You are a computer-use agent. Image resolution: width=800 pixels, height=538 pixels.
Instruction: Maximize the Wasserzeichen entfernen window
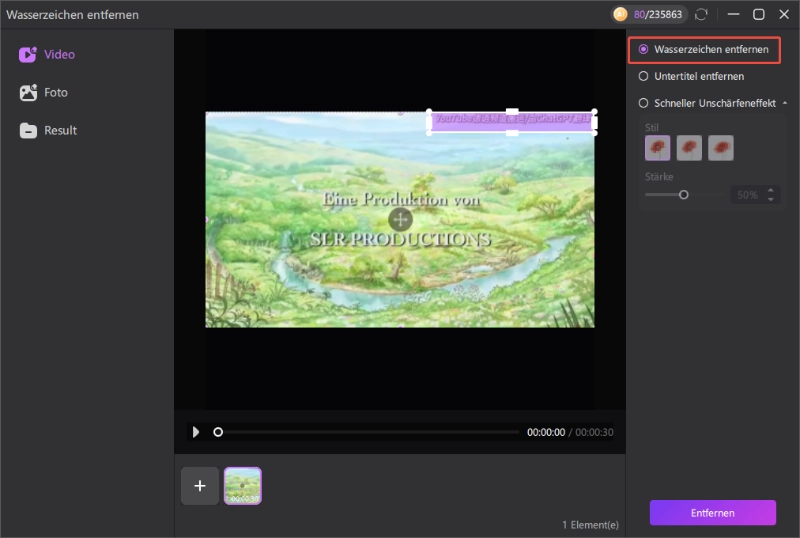[x=759, y=14]
